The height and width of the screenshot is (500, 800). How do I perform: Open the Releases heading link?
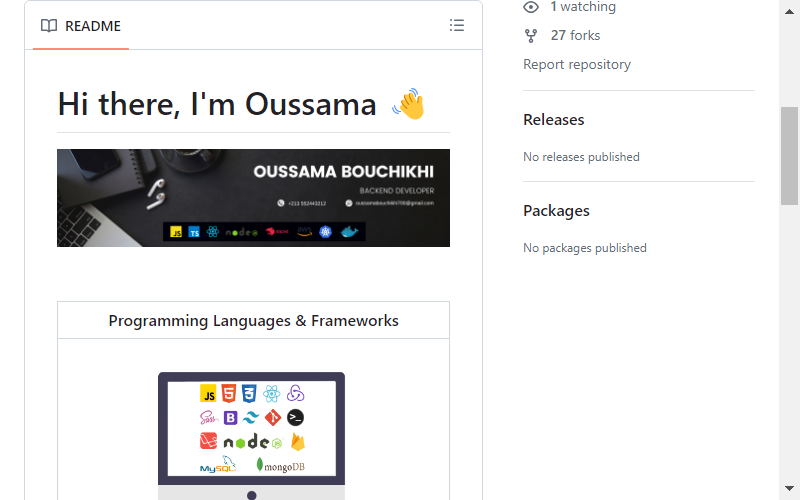click(554, 120)
